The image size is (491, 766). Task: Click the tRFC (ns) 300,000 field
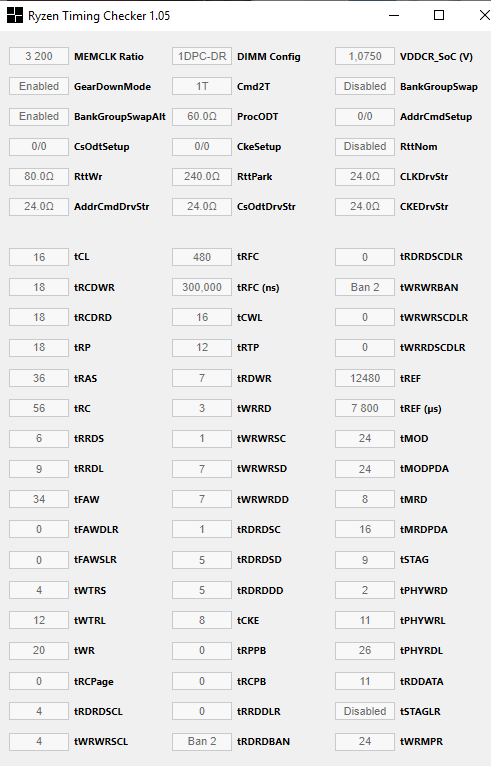point(202,287)
